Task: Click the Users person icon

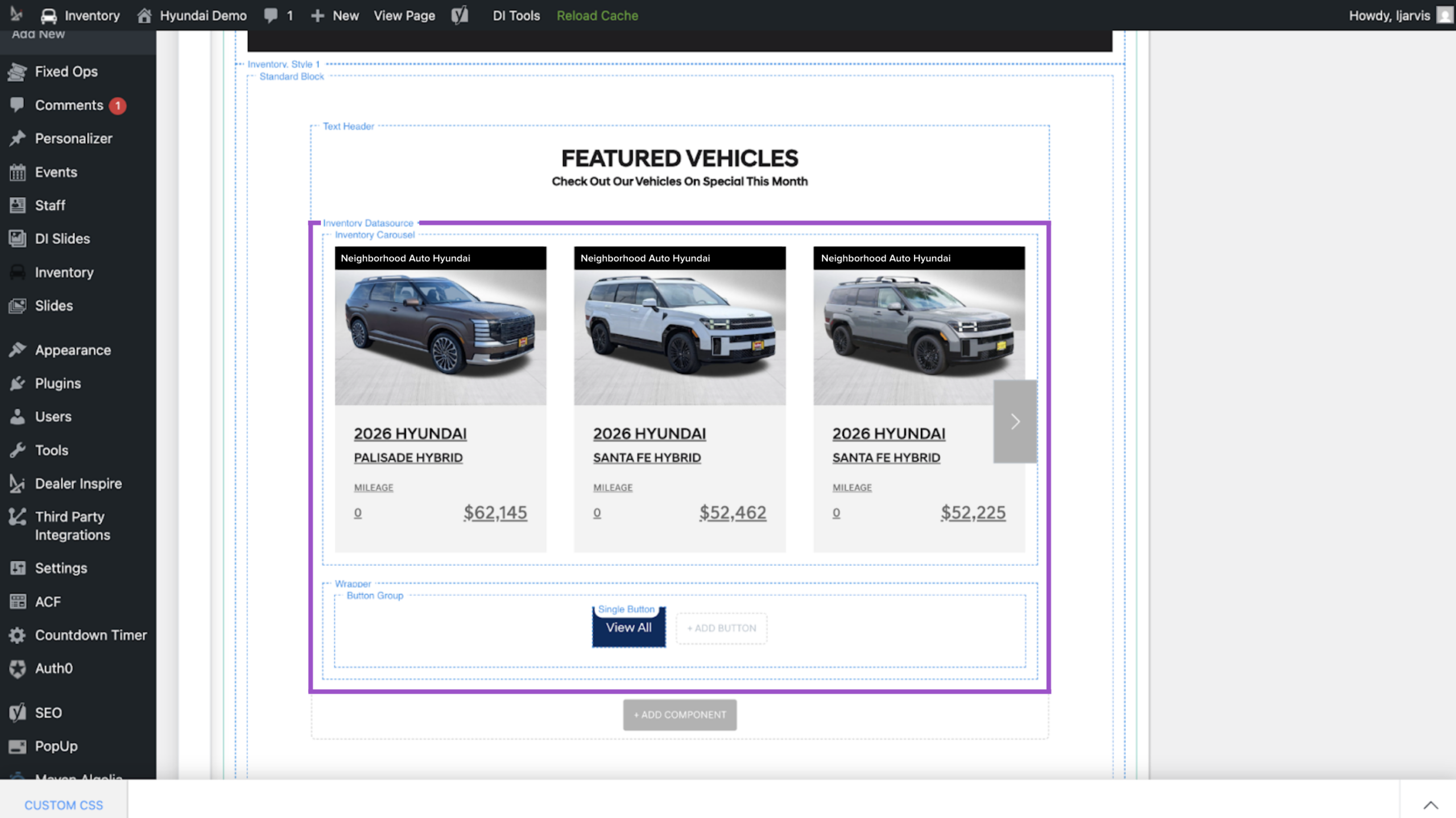Action: pyautogui.click(x=18, y=417)
